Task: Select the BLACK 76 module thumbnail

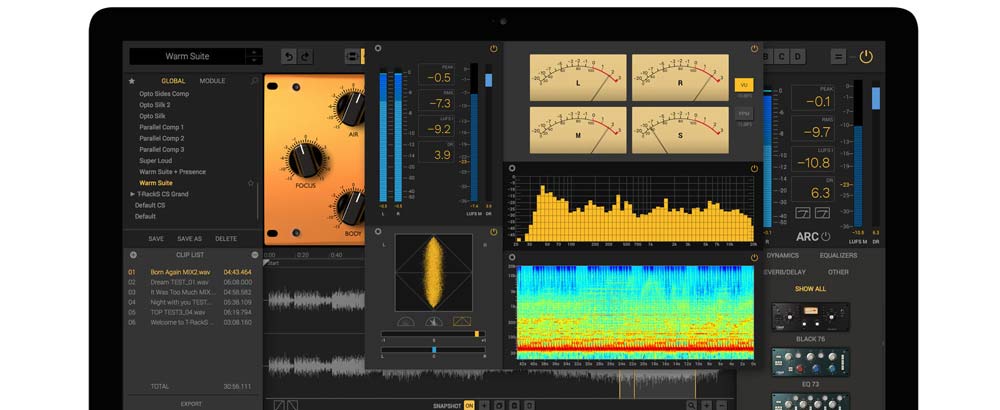Action: [x=810, y=316]
